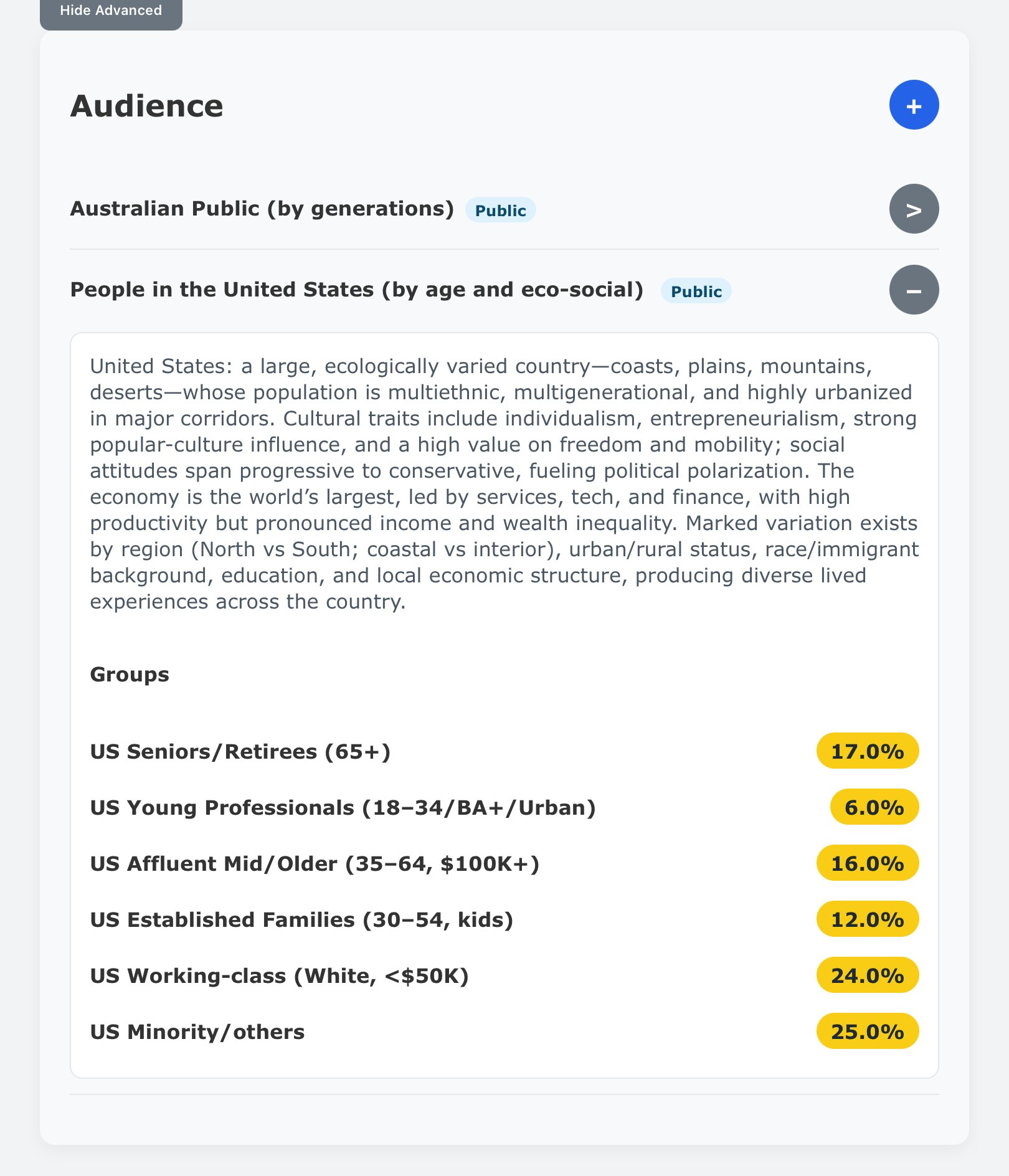1009x1176 pixels.
Task: Click the 6.0% Young Professionals percentage badge
Action: (874, 807)
